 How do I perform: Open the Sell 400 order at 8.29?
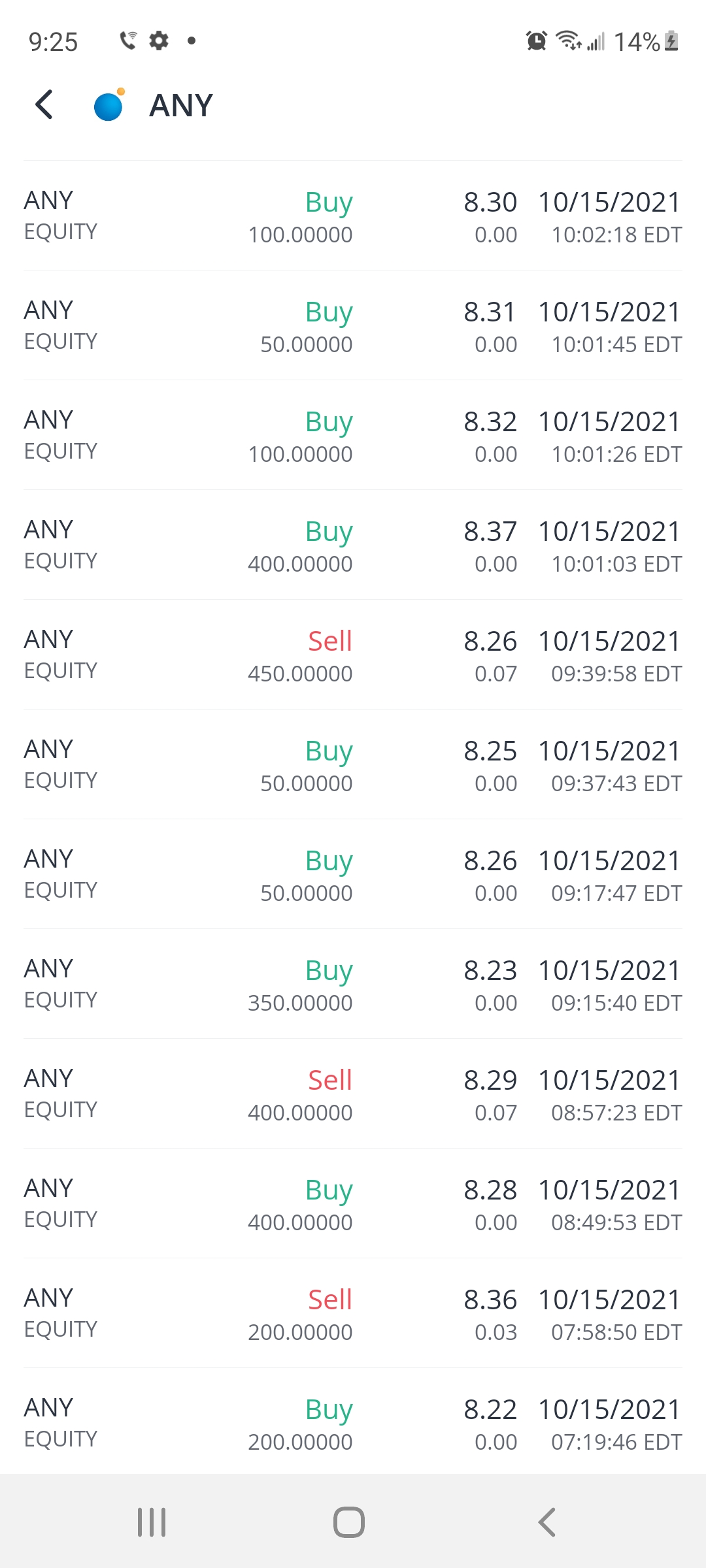353,1094
